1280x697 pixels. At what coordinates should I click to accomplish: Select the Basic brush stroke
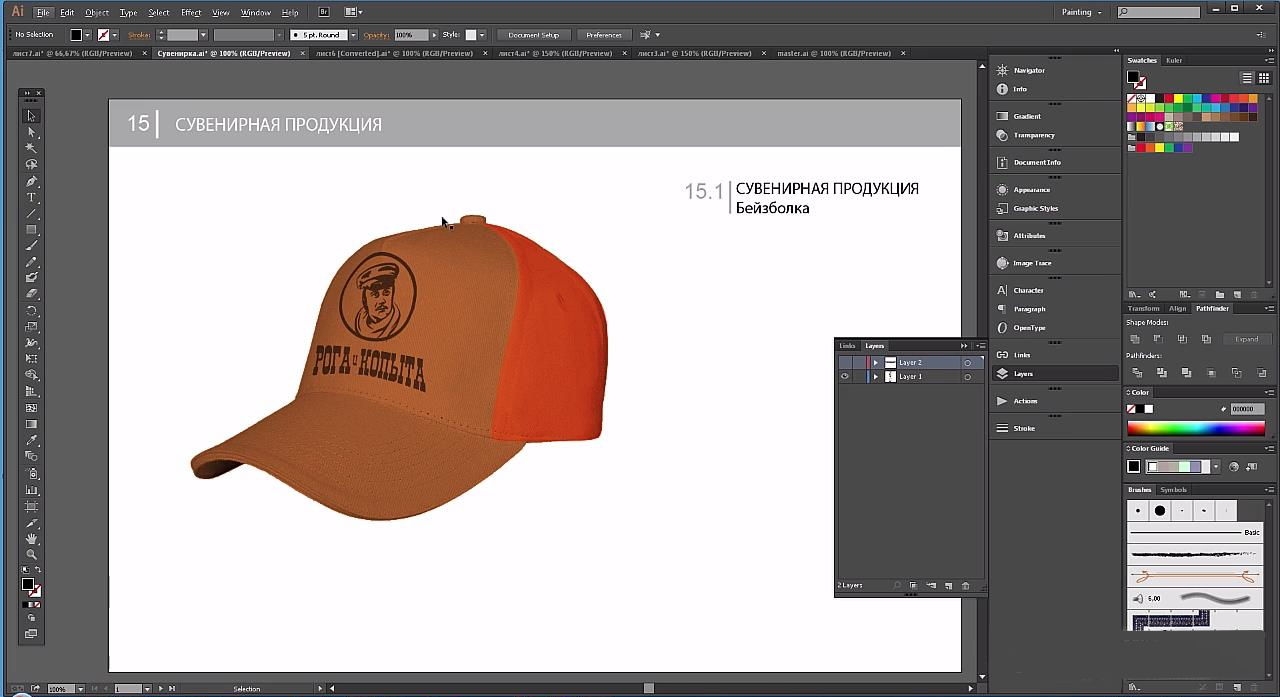(1194, 532)
